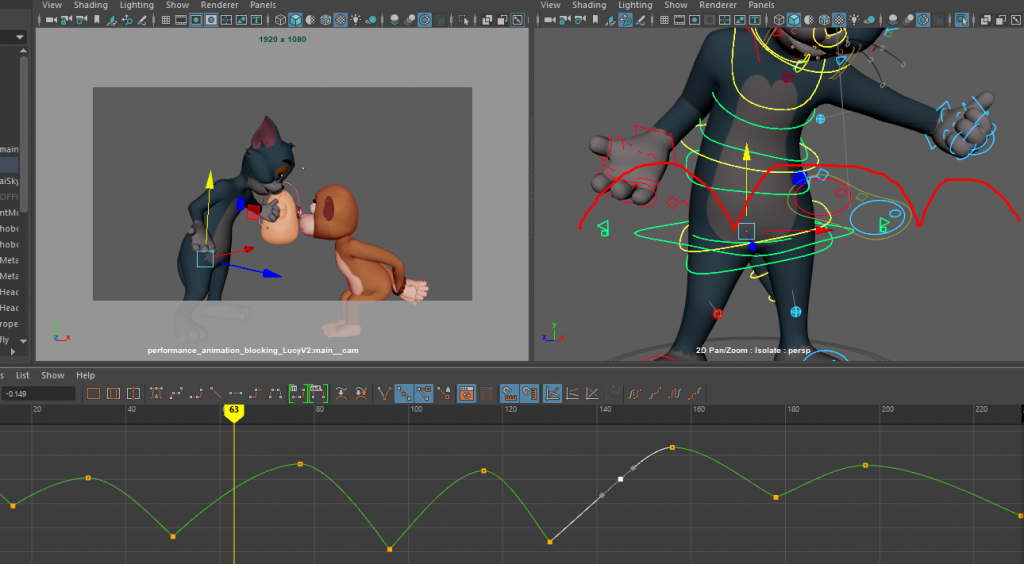The width and height of the screenshot is (1024, 564).
Task: Set Clamped tangents in Graph Editor
Action: [x=196, y=394]
